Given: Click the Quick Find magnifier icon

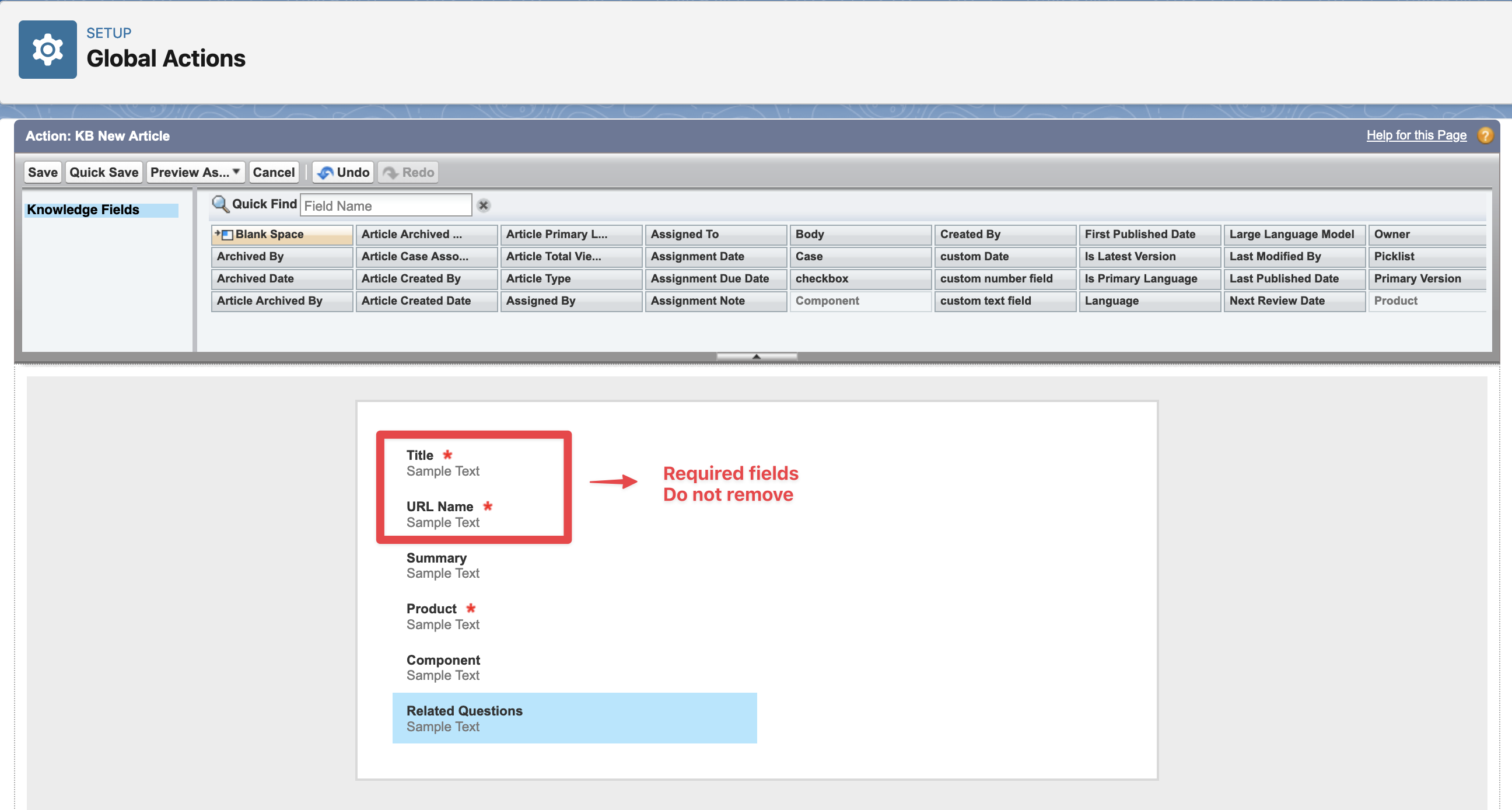Looking at the screenshot, I should (x=219, y=204).
